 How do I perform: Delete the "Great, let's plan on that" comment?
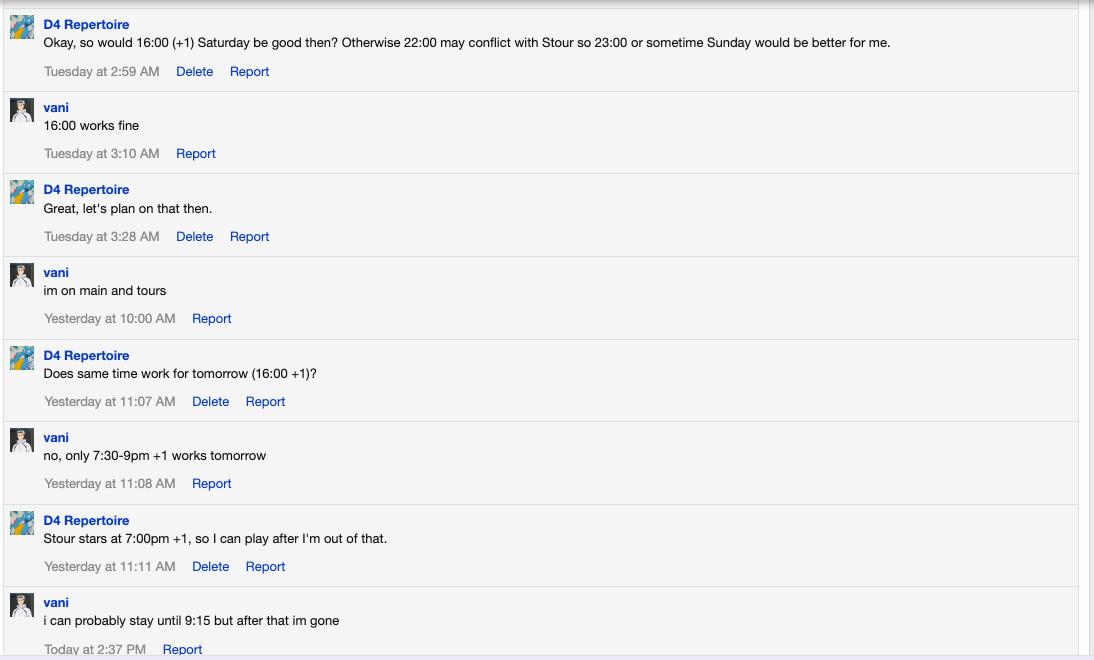tap(194, 237)
